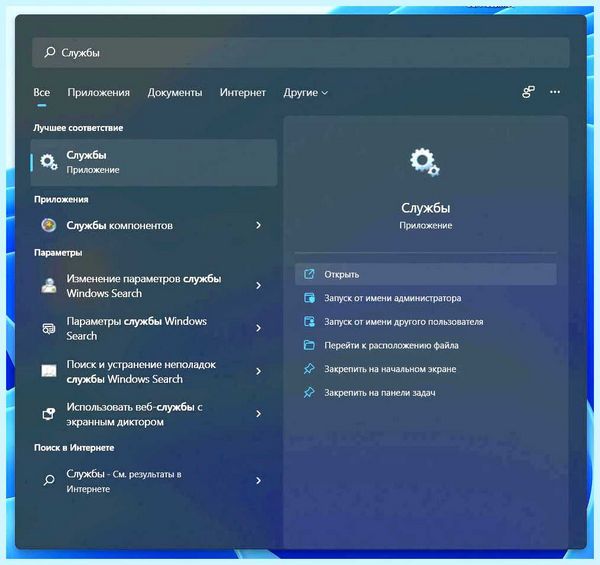Click Службы title in preview pane
Viewport: 600px width, 565px height.
pyautogui.click(x=426, y=208)
